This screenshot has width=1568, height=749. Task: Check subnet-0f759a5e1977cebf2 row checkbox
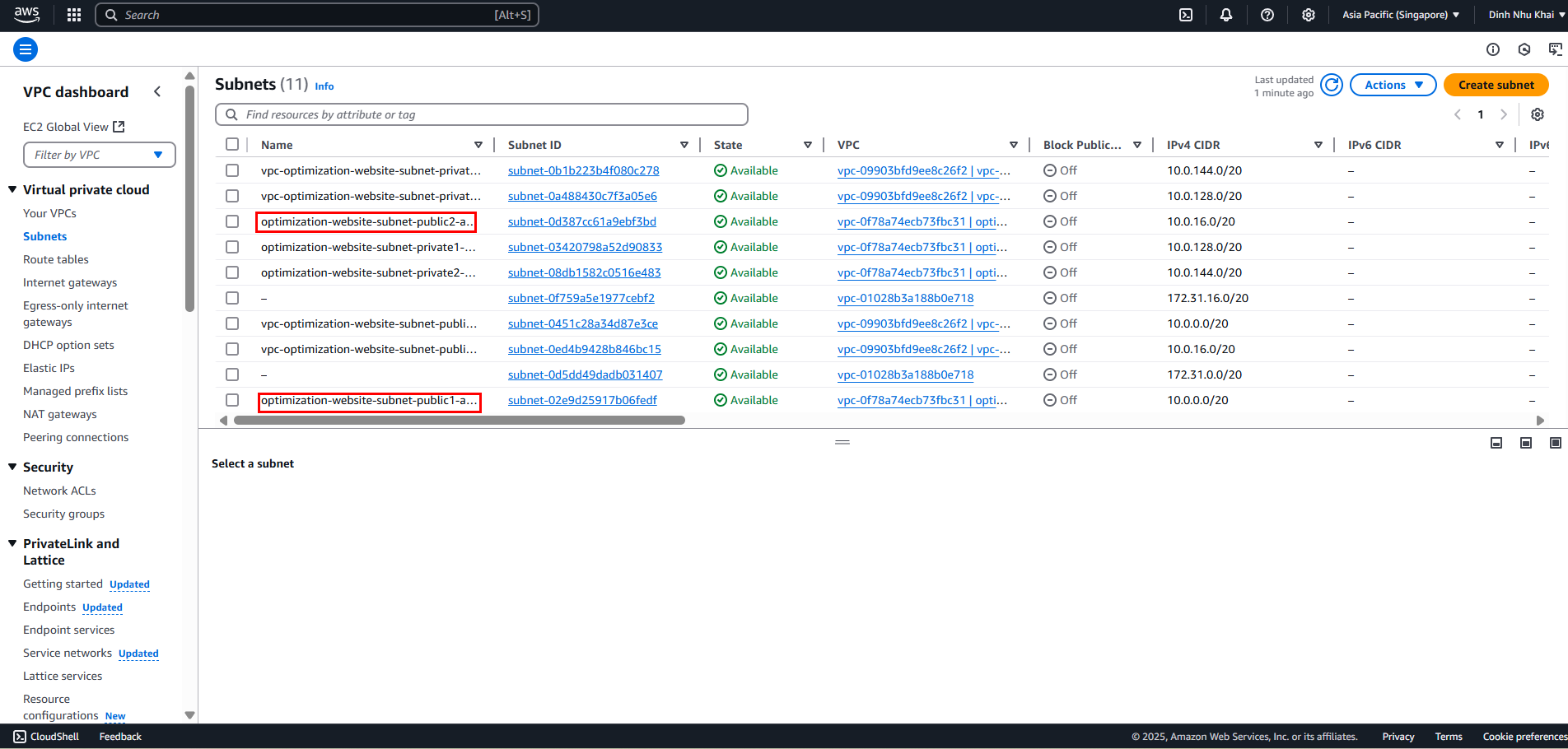(x=232, y=298)
